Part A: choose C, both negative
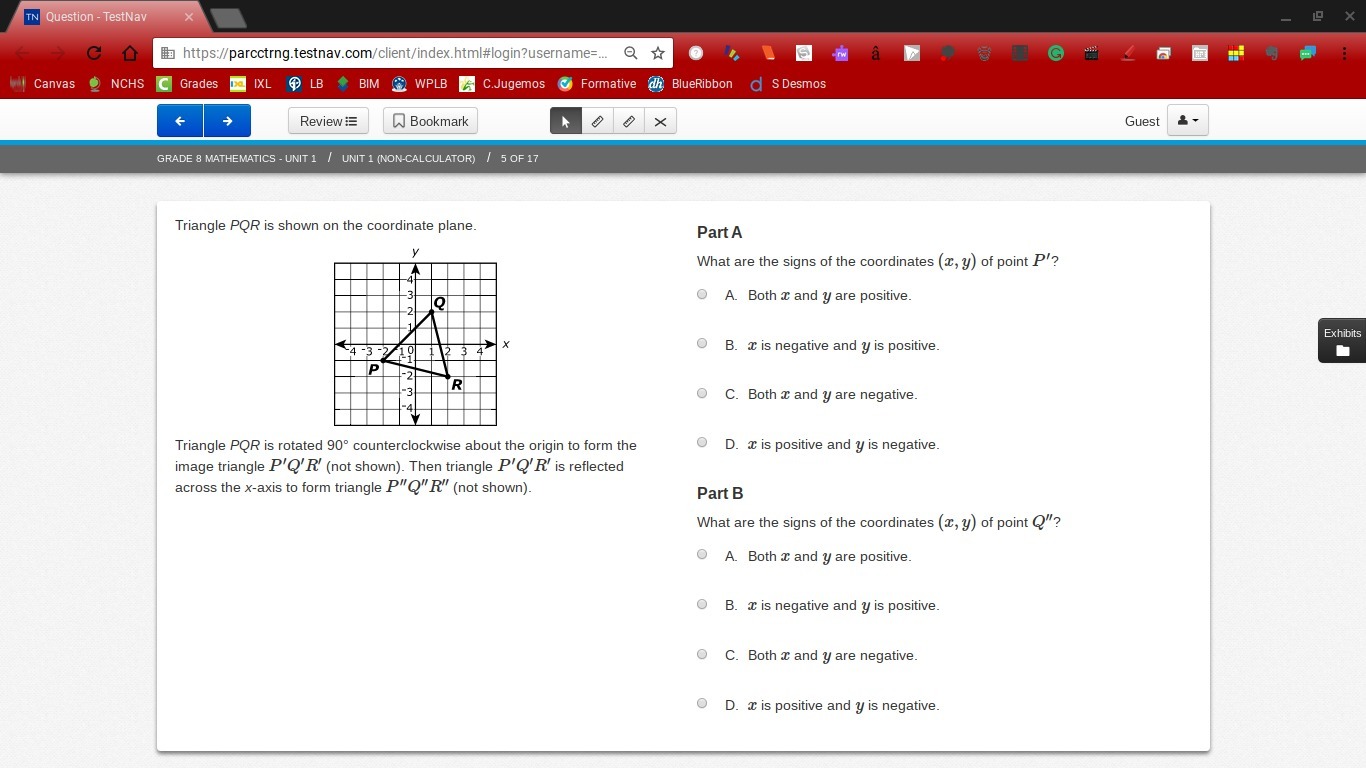 pyautogui.click(x=702, y=394)
